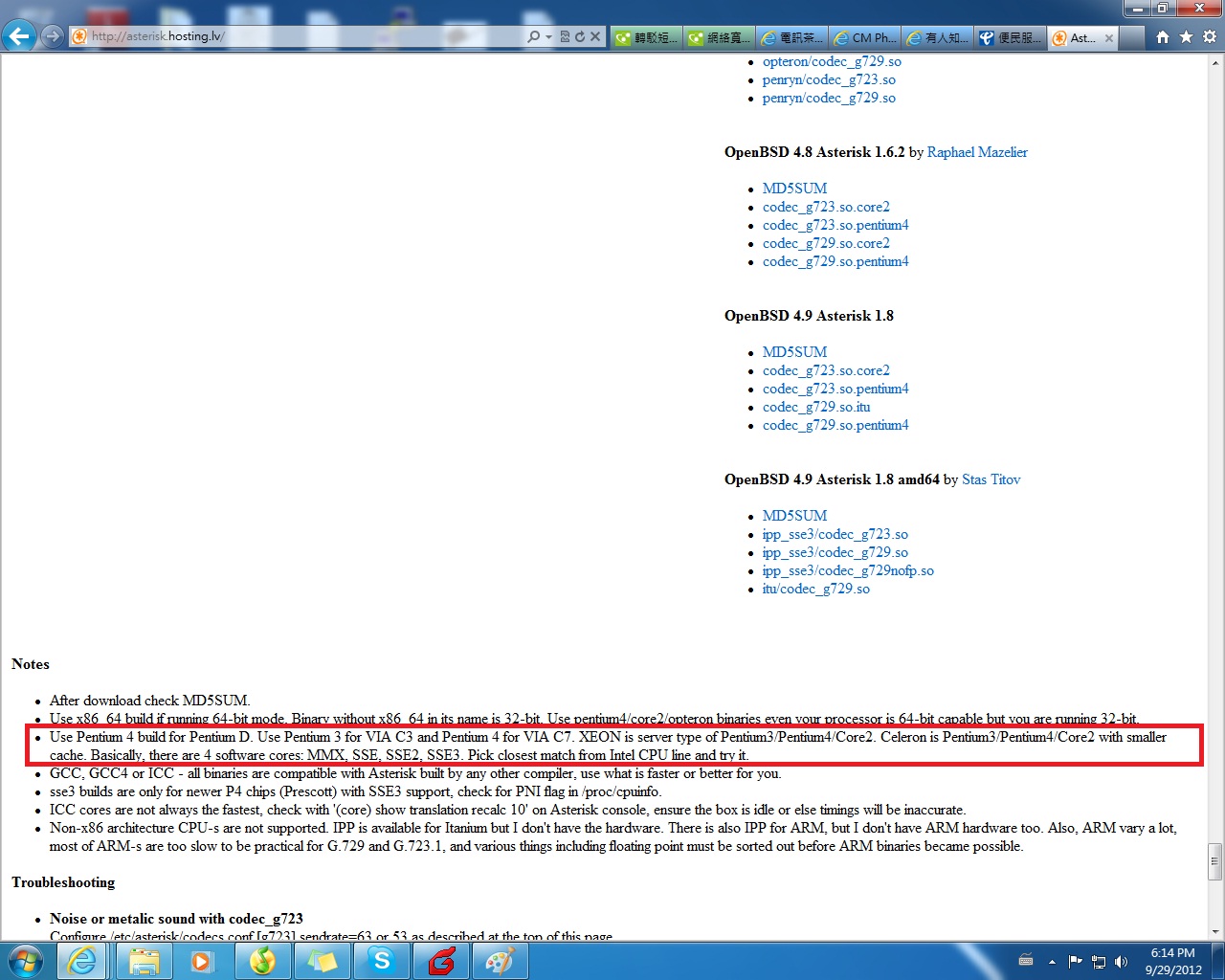Open the penryn/codec_g729.so link
Image resolution: width=1225 pixels, height=980 pixels.
pos(829,98)
